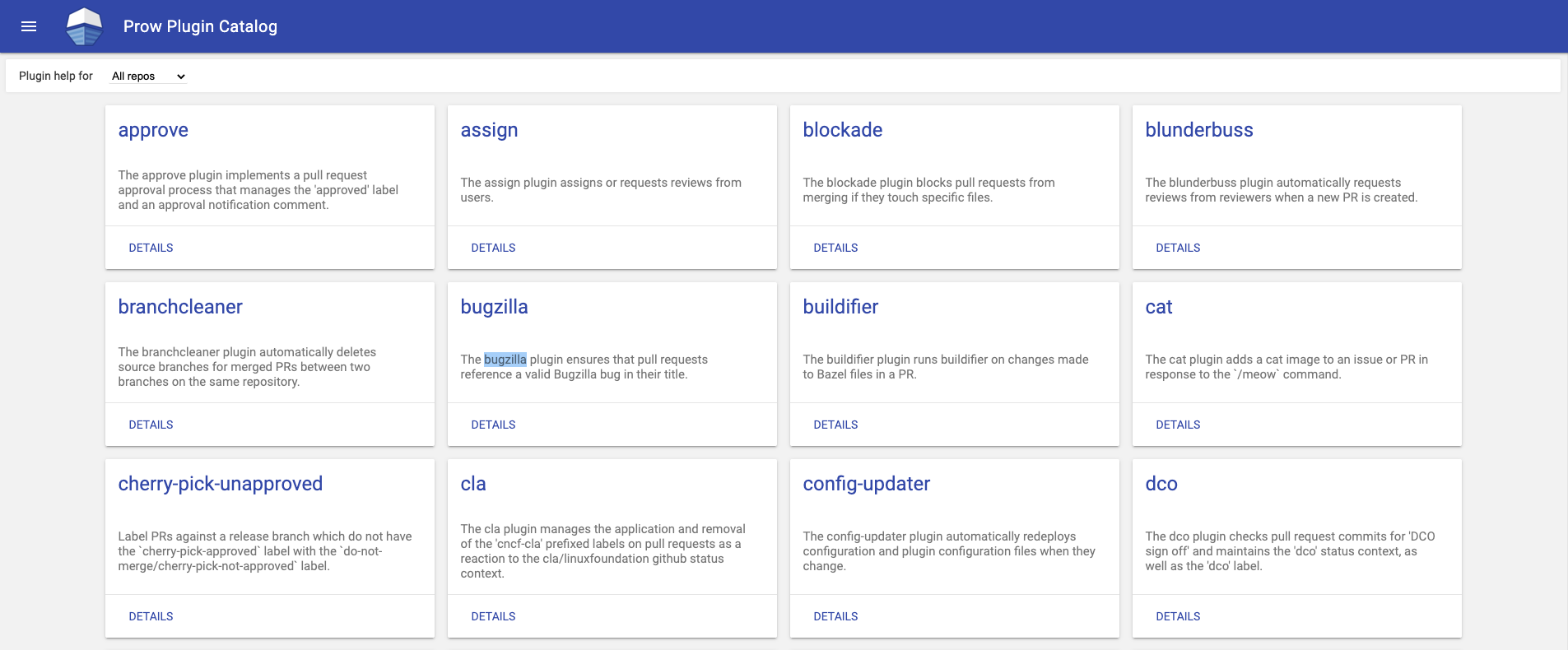1568x650 pixels.
Task: Click the assign plugin heading
Action: point(489,130)
